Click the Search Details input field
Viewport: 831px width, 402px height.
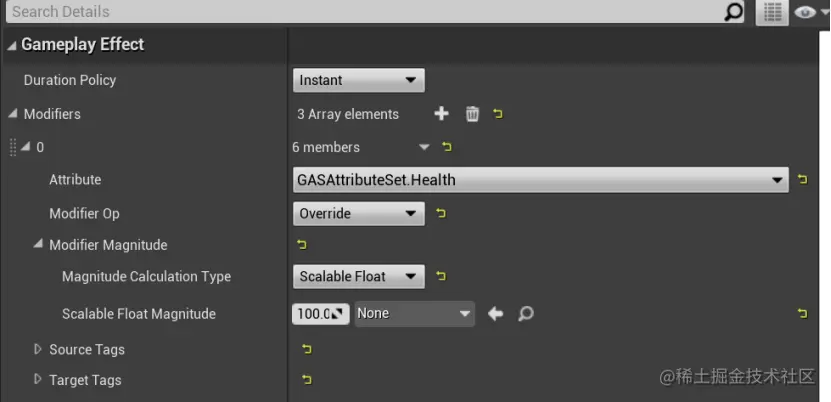360,12
